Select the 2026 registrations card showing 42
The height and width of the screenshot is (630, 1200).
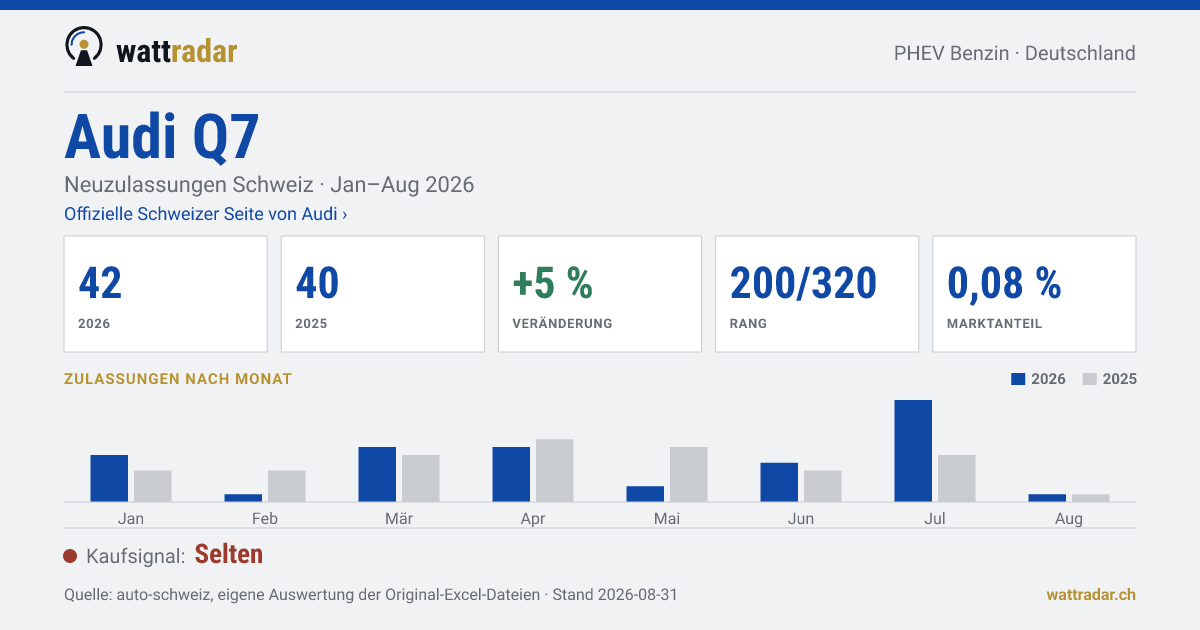[166, 294]
